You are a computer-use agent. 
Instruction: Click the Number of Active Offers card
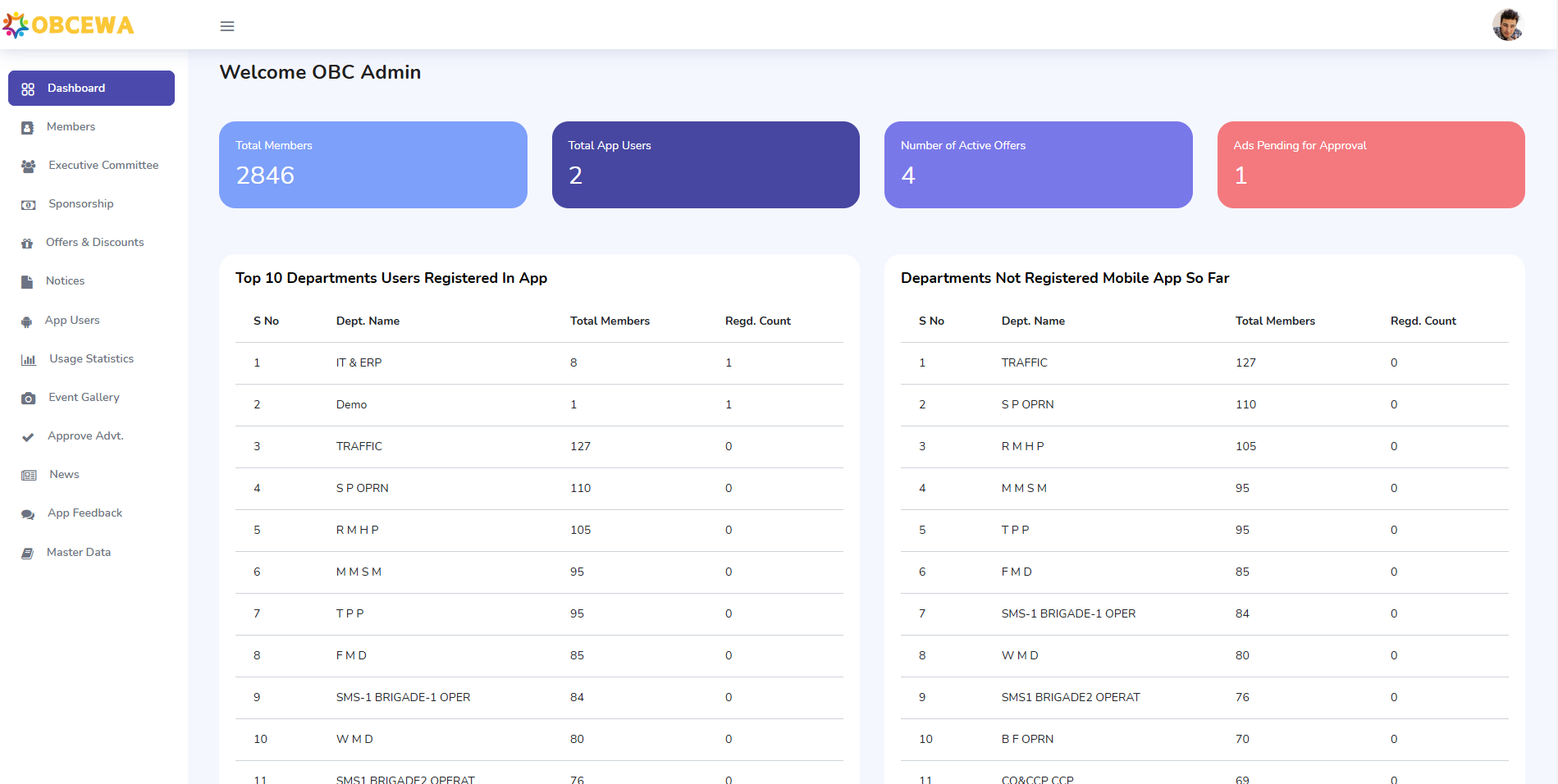click(1038, 165)
